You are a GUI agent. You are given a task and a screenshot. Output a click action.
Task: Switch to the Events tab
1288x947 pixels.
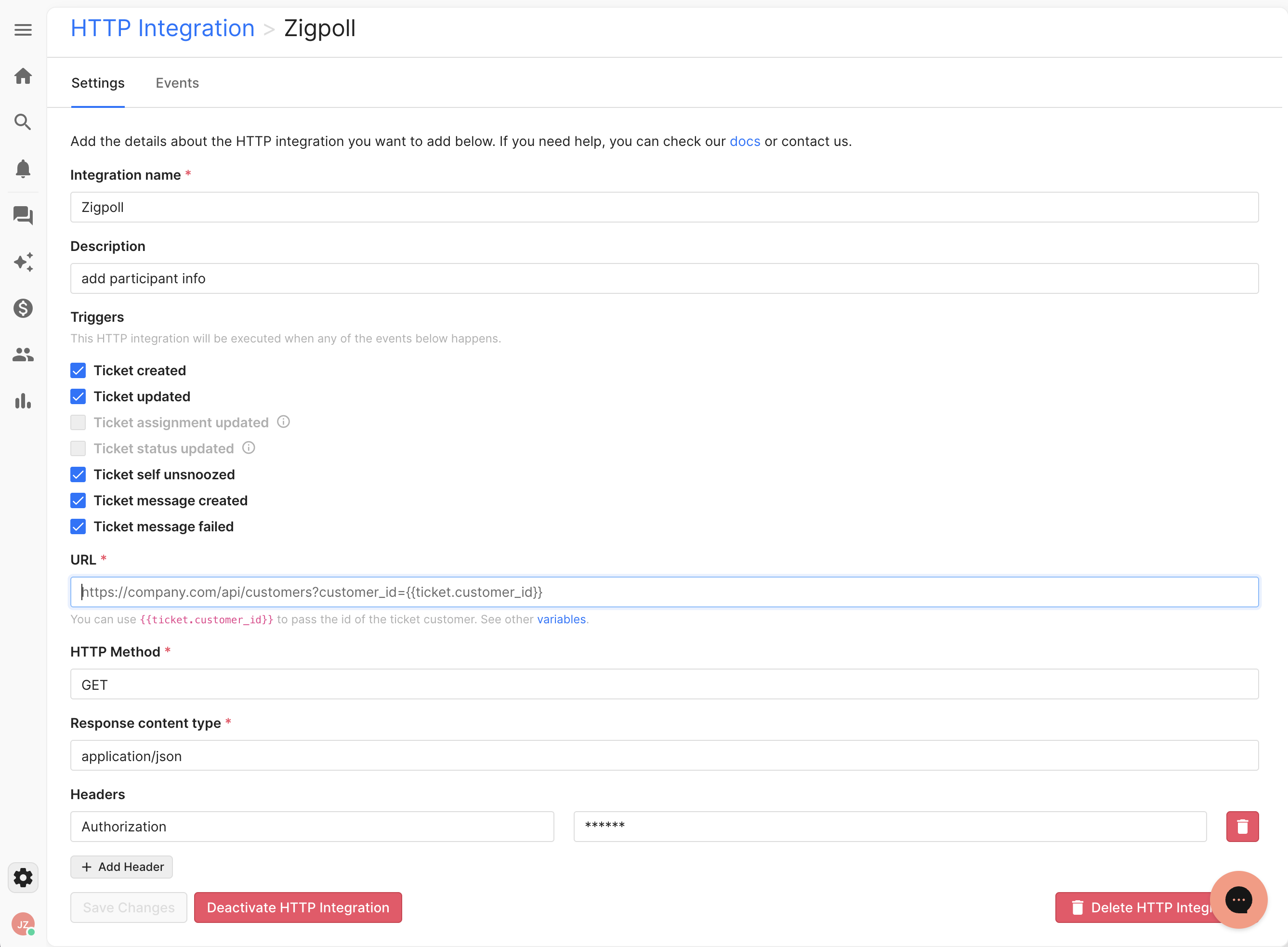pos(177,83)
